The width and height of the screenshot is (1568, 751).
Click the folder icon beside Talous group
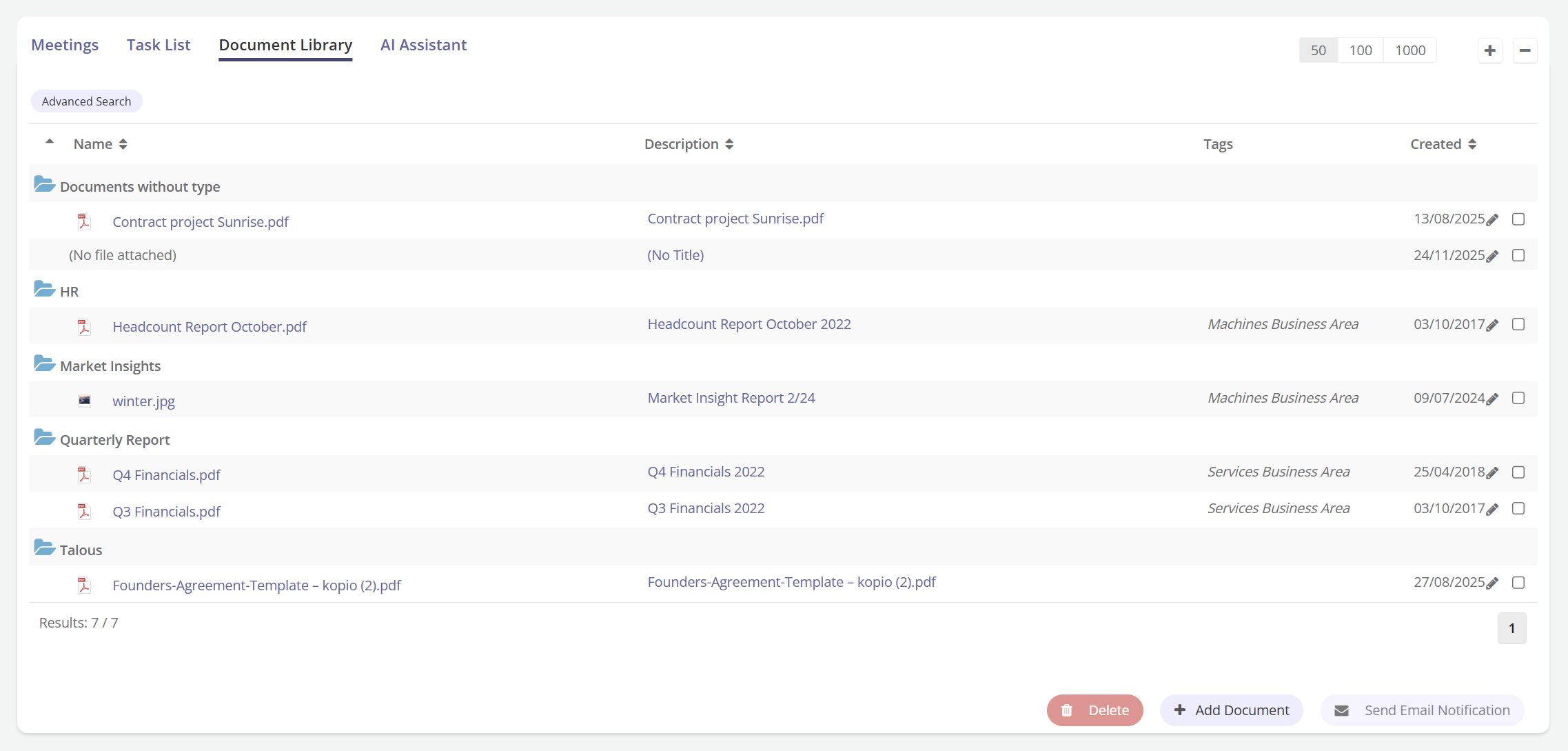[x=44, y=547]
